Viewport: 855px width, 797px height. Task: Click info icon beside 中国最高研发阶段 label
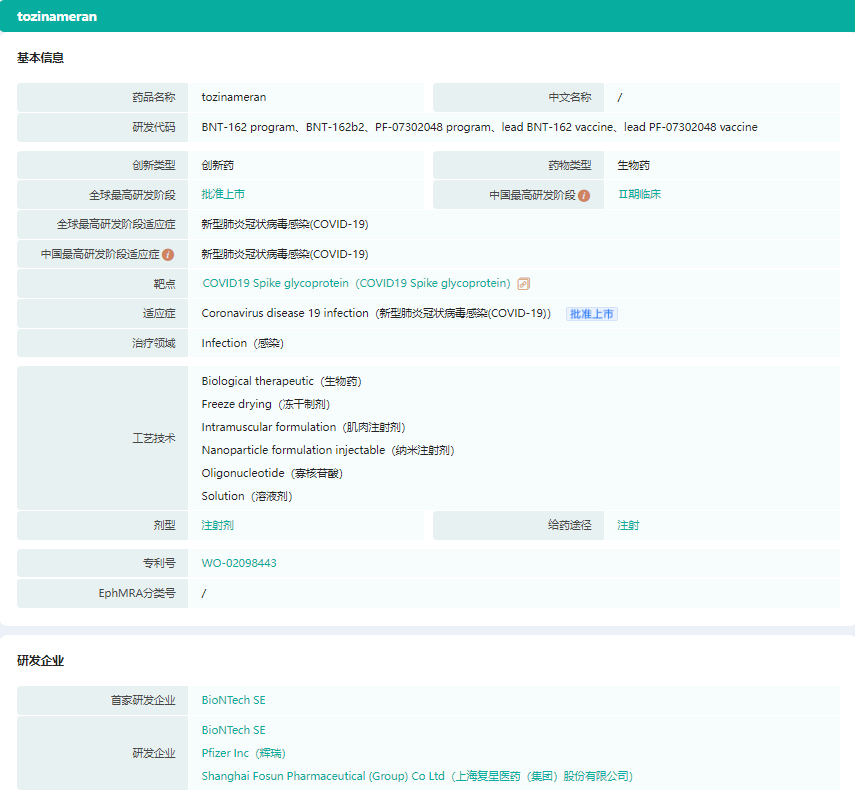(584, 195)
